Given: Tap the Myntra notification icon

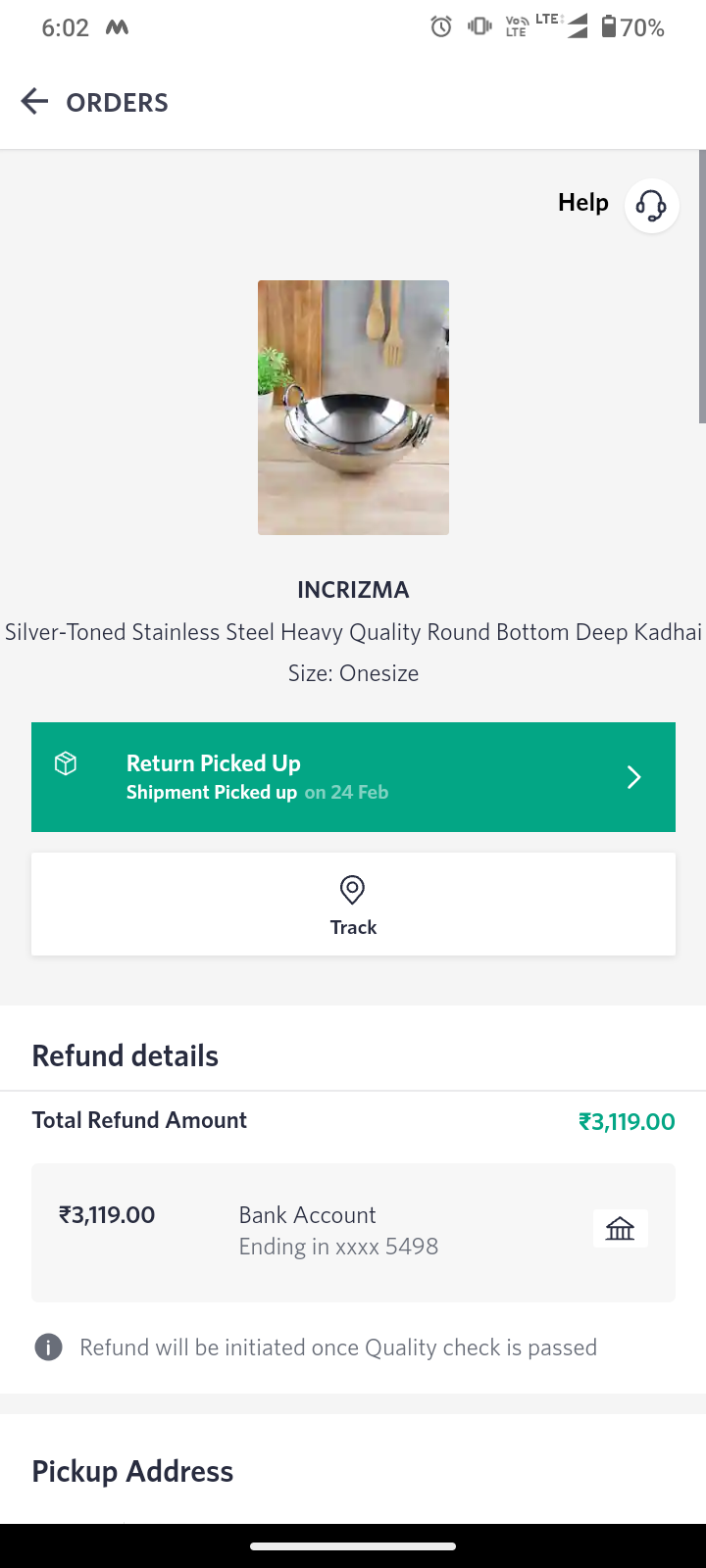Looking at the screenshot, I should click(x=118, y=27).
